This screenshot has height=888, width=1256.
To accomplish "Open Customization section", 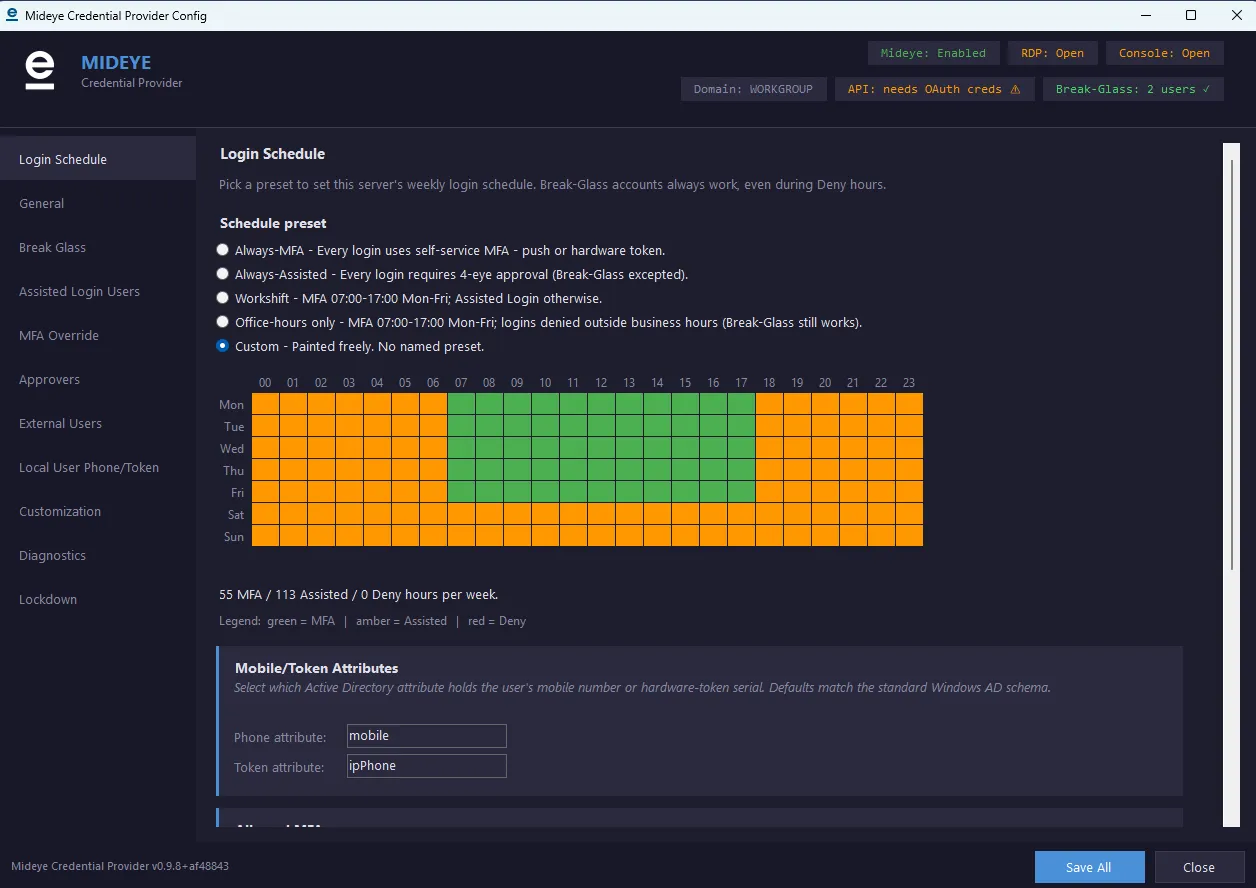I will (98, 511).
